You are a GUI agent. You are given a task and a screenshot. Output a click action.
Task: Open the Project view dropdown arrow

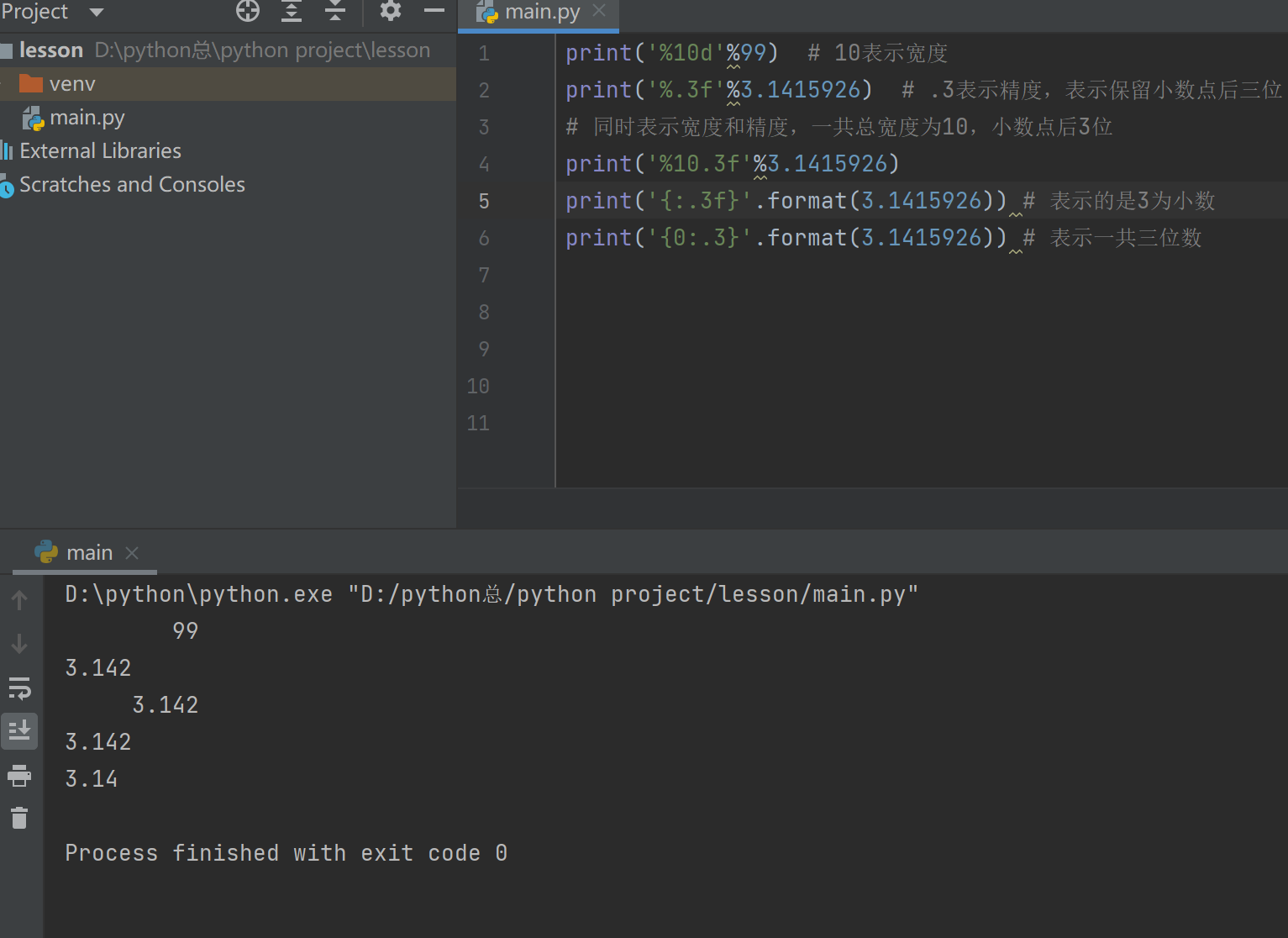click(x=97, y=12)
